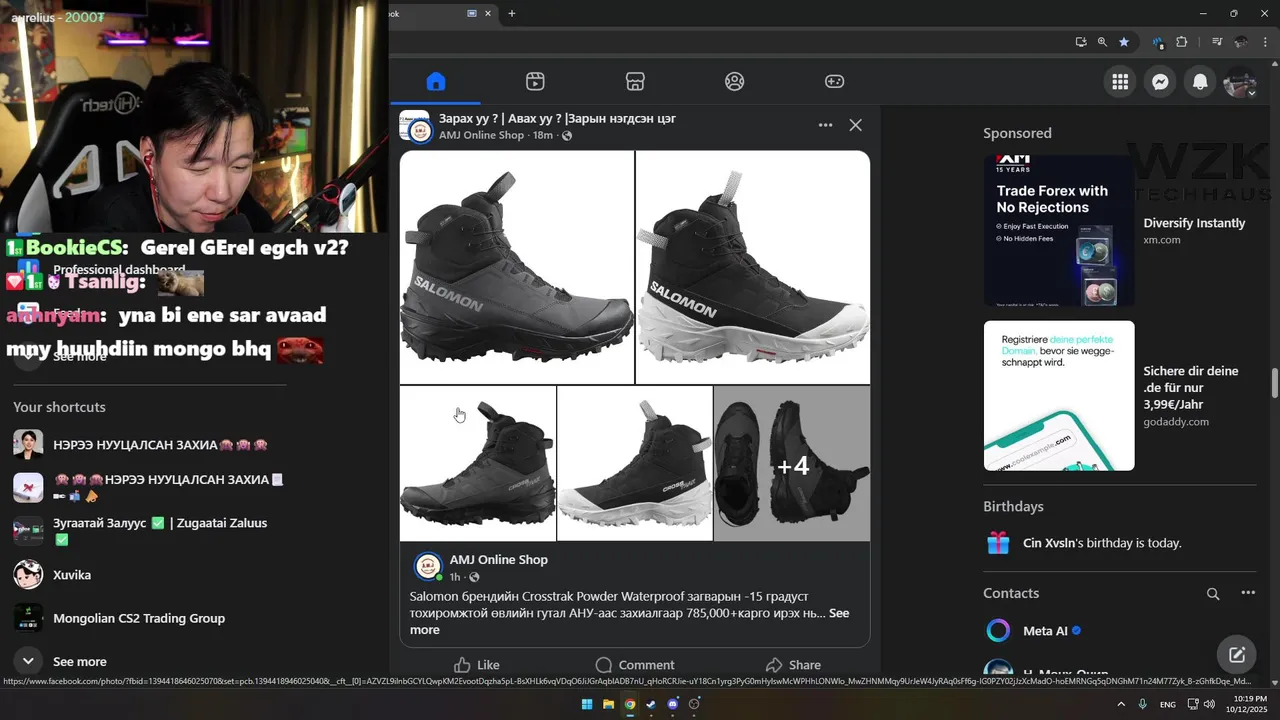
Task: Open the bottom-middle white-sole boot photo
Action: click(x=635, y=464)
